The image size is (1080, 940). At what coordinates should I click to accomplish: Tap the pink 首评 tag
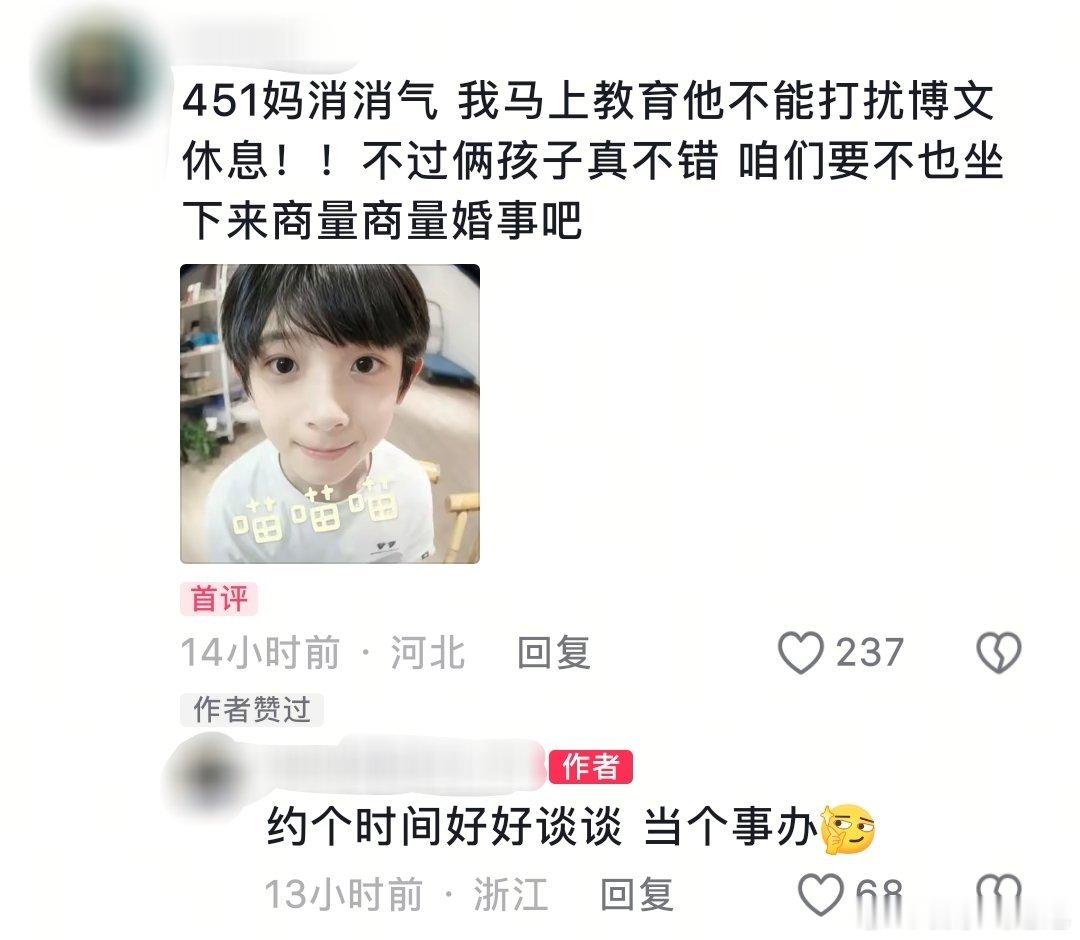(219, 598)
